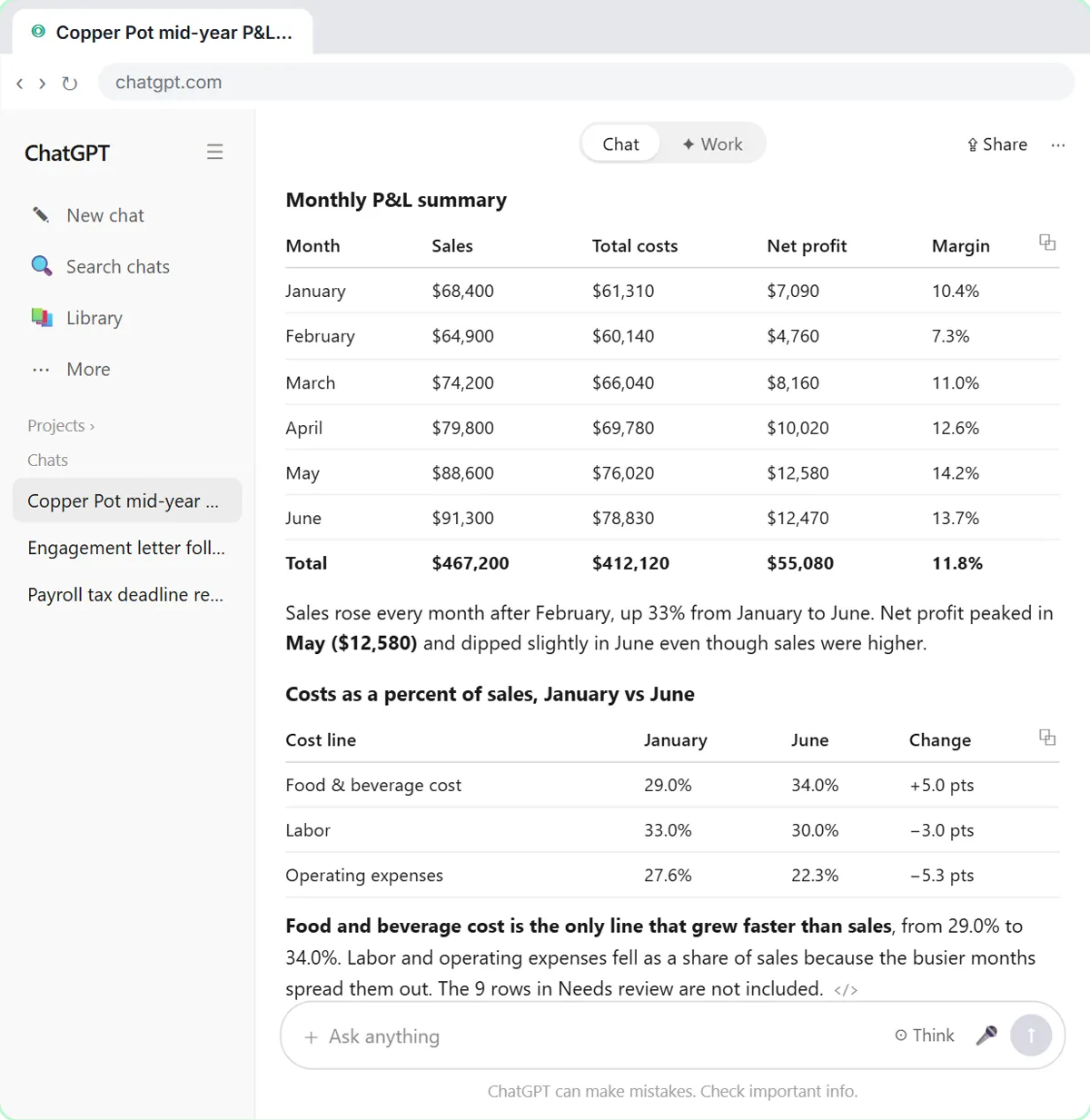Image resolution: width=1090 pixels, height=1120 pixels.
Task: Open the conversation options ellipsis menu
Action: click(x=1058, y=144)
